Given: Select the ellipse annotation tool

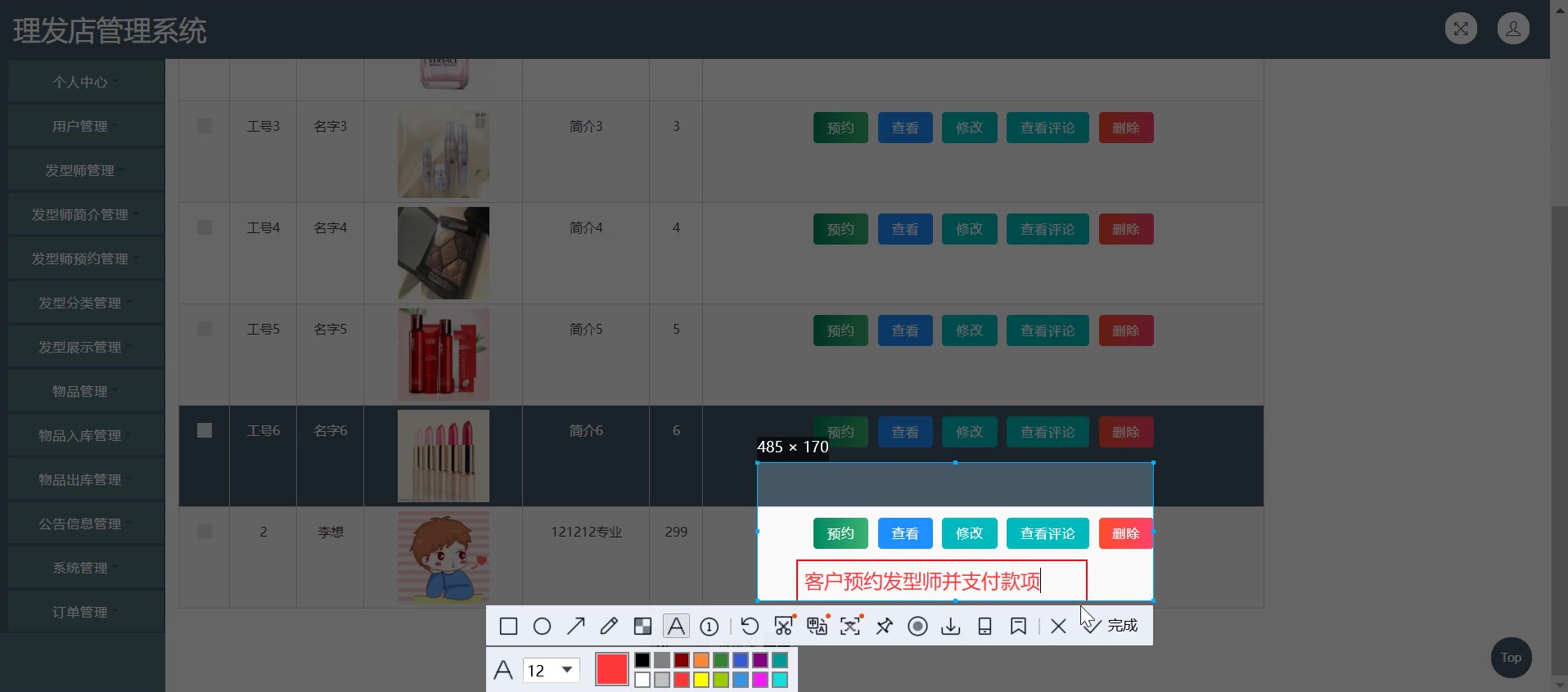Looking at the screenshot, I should [x=542, y=627].
